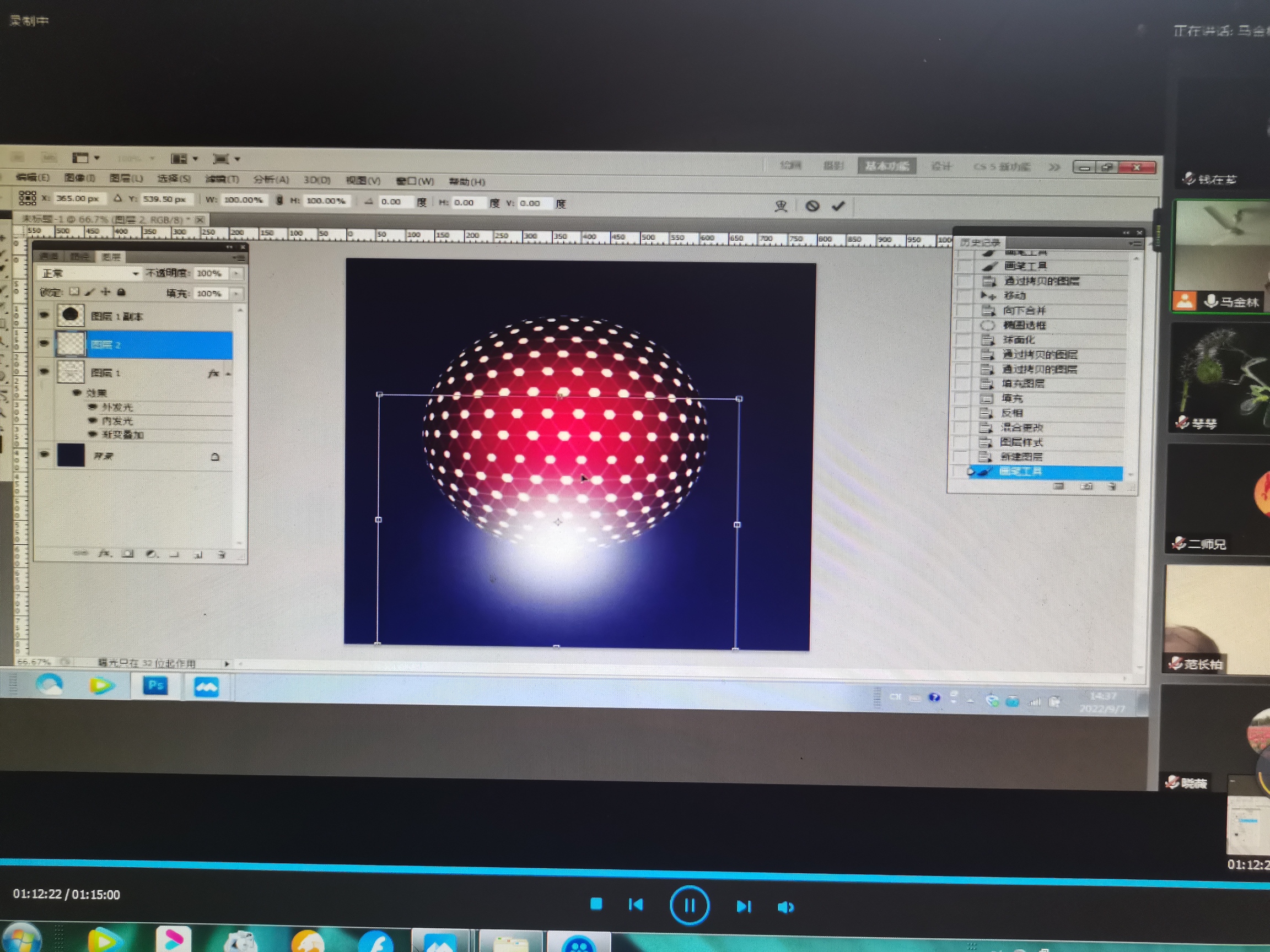Add a layer mask
This screenshot has height=952, width=1270.
128,554
